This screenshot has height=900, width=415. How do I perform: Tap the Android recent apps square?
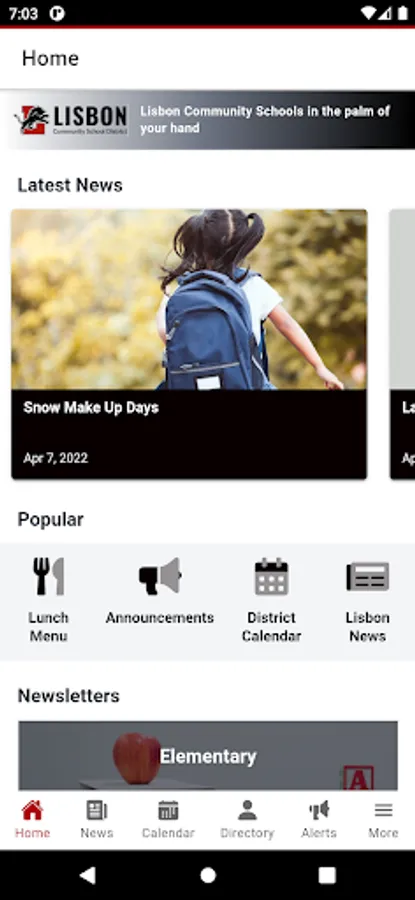point(327,875)
